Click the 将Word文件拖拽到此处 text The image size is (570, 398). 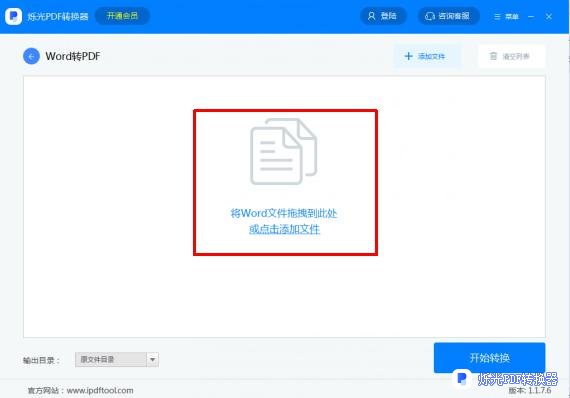[x=284, y=213]
